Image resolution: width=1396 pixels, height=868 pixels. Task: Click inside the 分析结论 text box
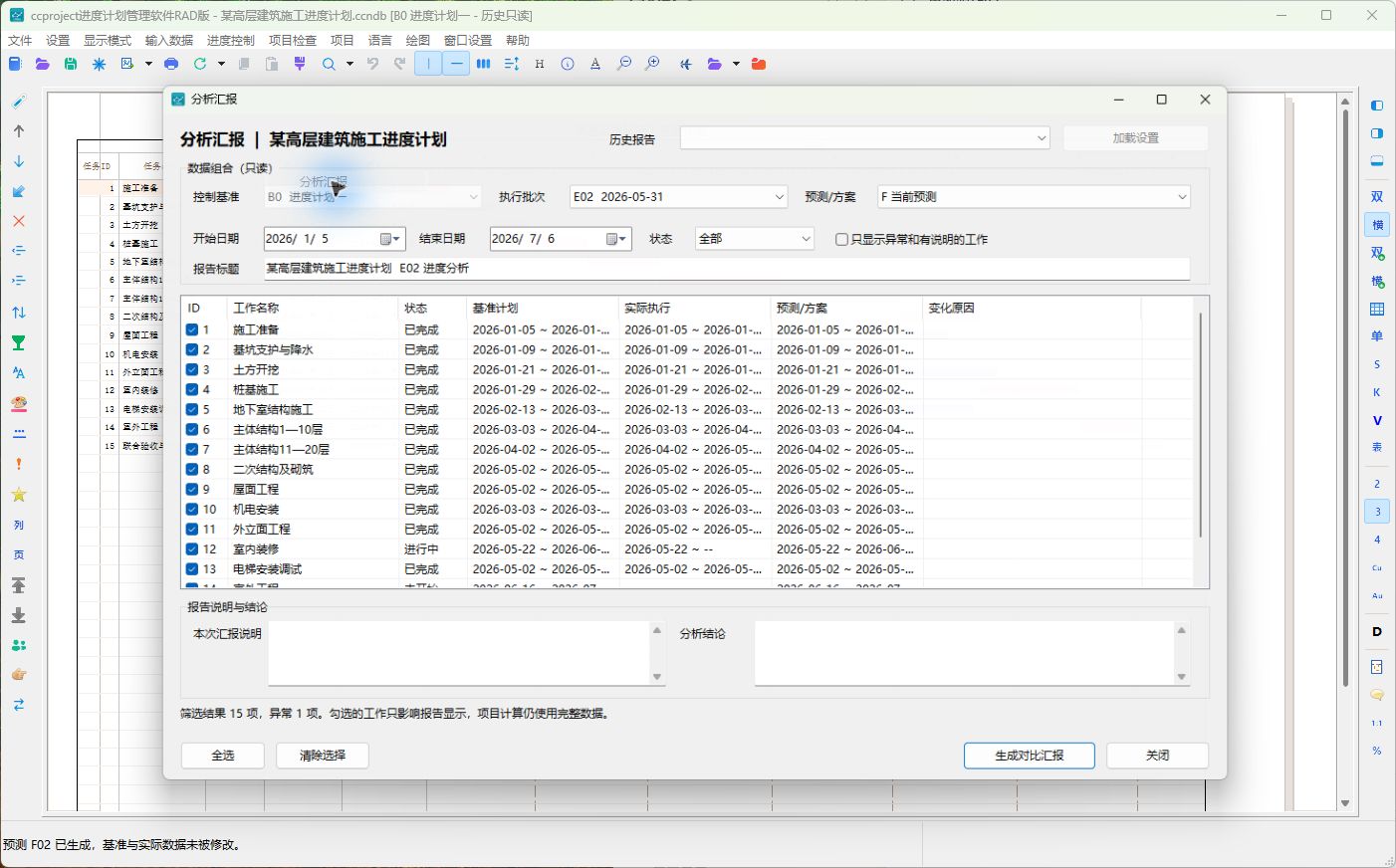pos(965,653)
